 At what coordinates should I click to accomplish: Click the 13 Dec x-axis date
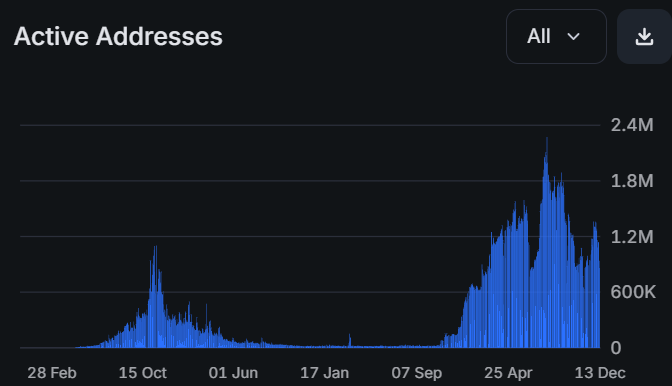tap(600, 373)
